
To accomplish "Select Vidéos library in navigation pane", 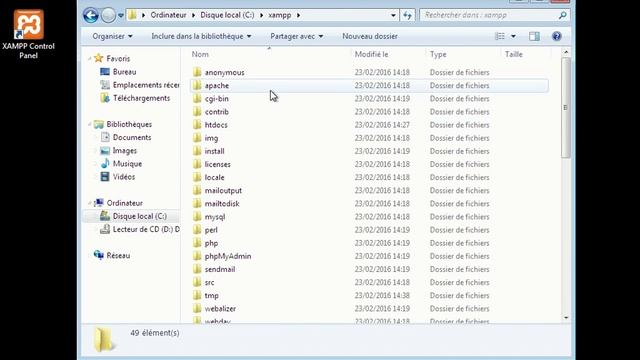I will 124,177.
